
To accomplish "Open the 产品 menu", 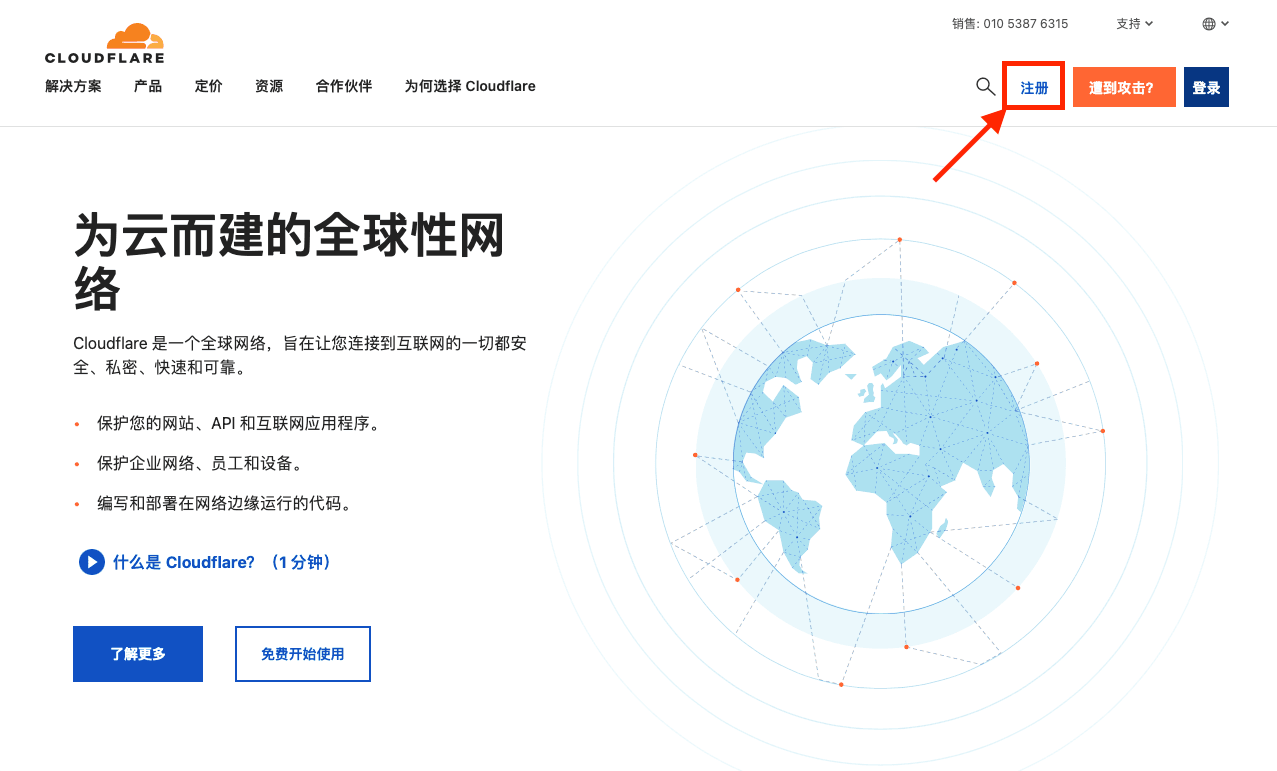I will (x=148, y=86).
